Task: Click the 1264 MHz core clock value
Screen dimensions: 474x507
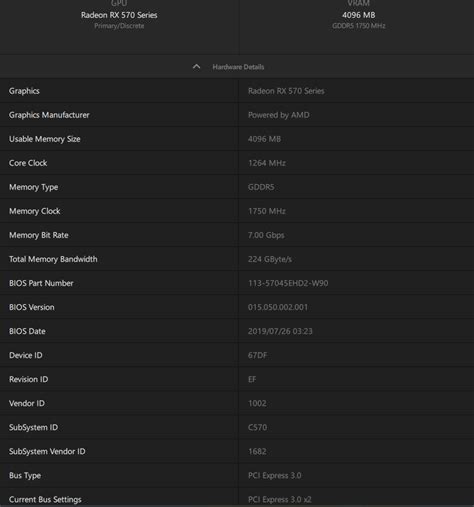Action: click(267, 163)
